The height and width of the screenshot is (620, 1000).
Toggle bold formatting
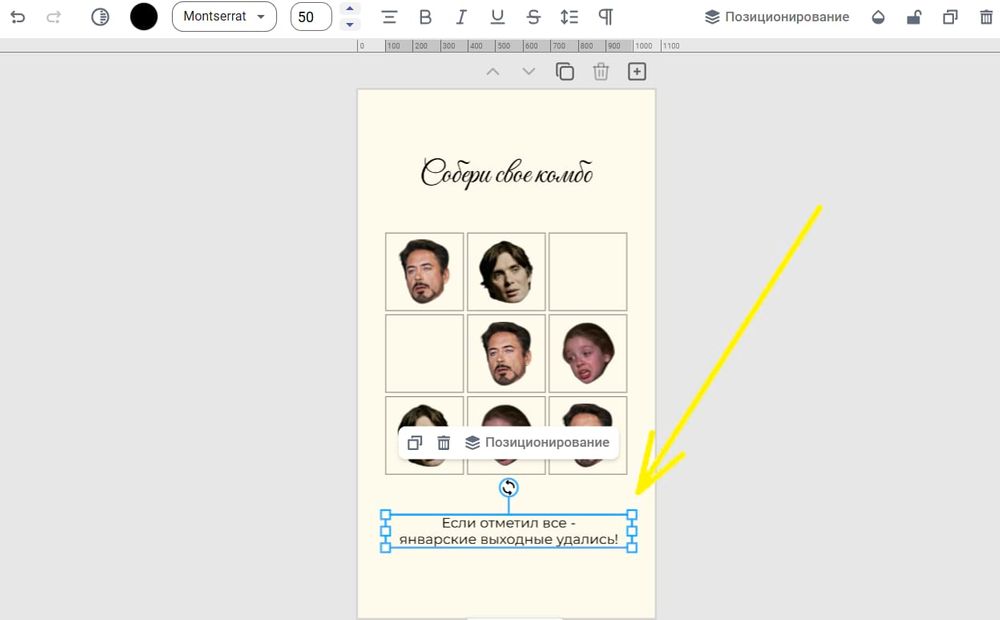tap(425, 17)
